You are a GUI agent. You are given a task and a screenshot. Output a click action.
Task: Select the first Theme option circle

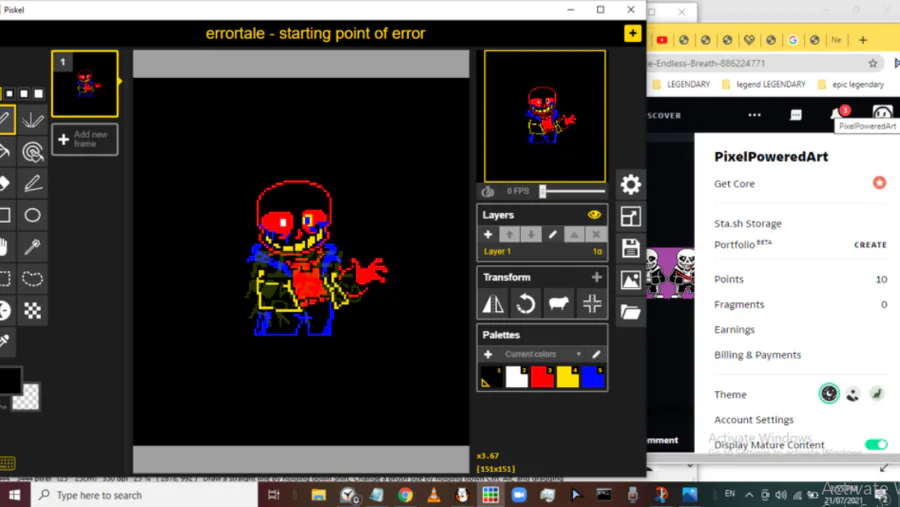pos(829,394)
